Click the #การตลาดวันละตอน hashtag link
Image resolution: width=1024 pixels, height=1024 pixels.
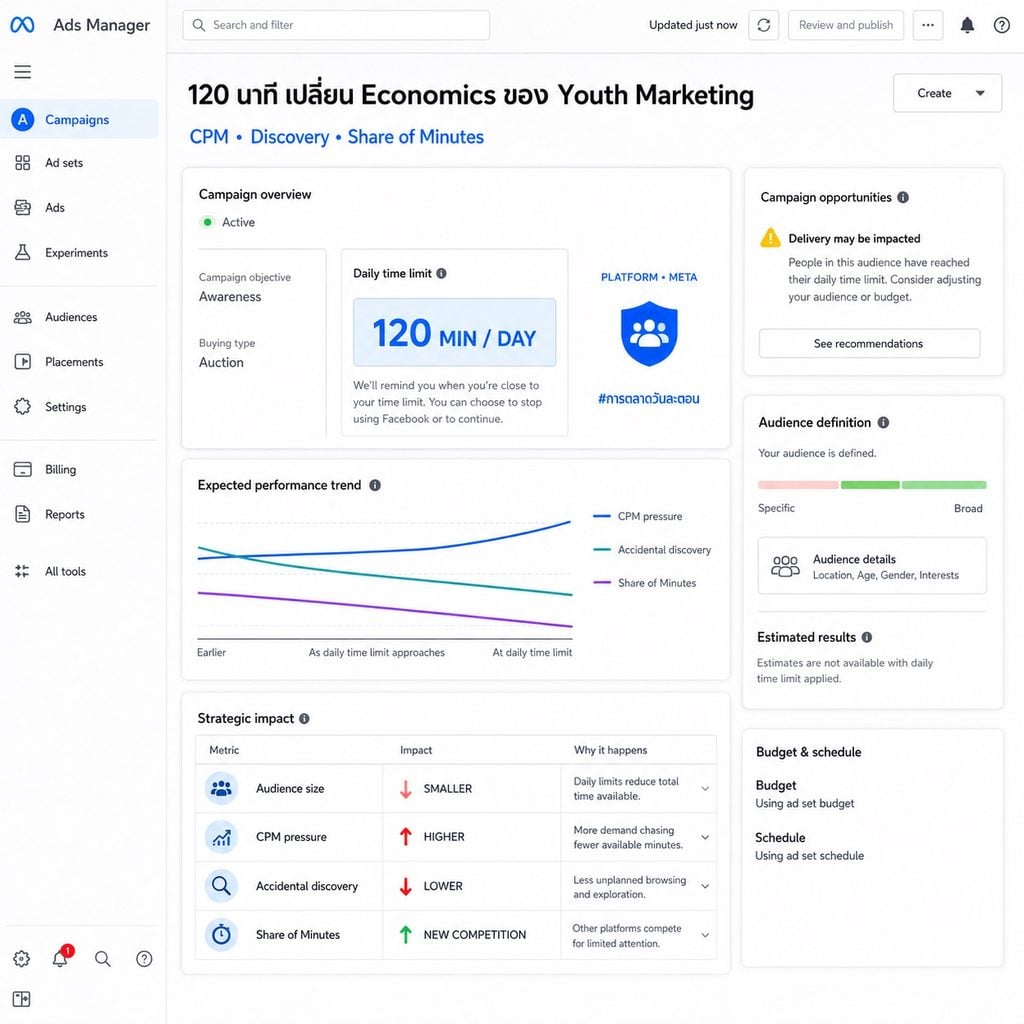pos(648,398)
